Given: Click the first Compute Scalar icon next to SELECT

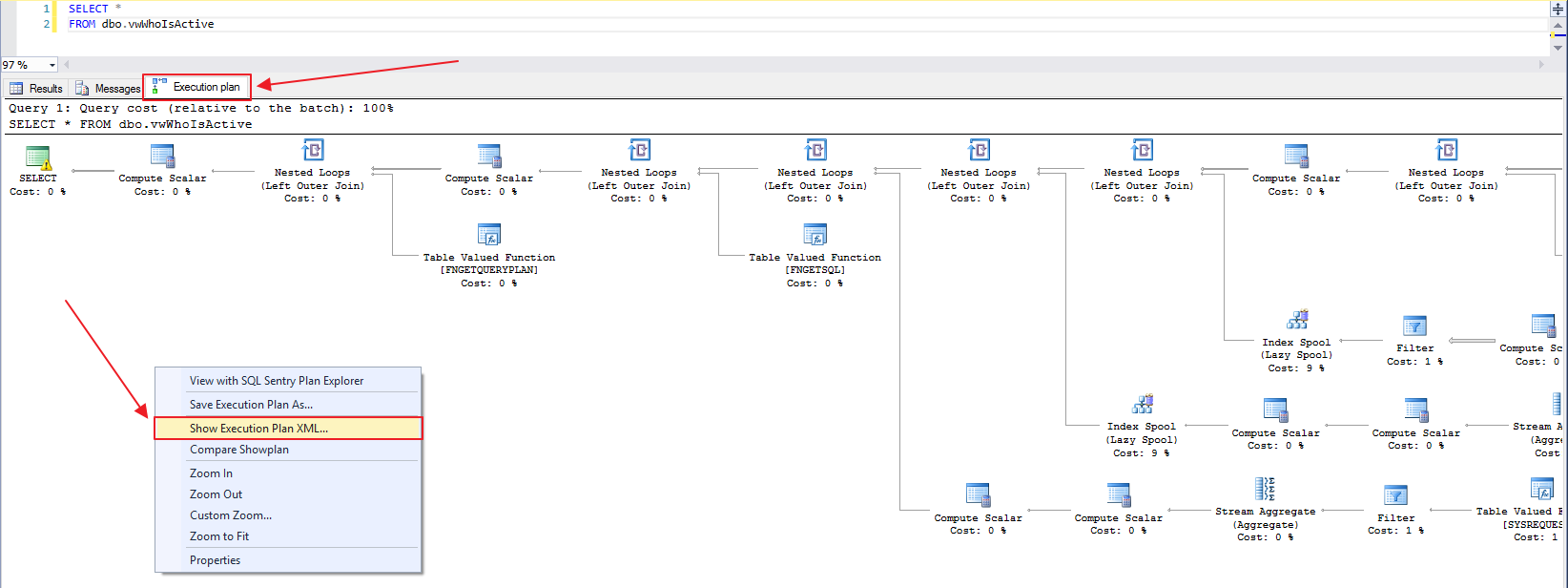Looking at the screenshot, I should pos(163,157).
